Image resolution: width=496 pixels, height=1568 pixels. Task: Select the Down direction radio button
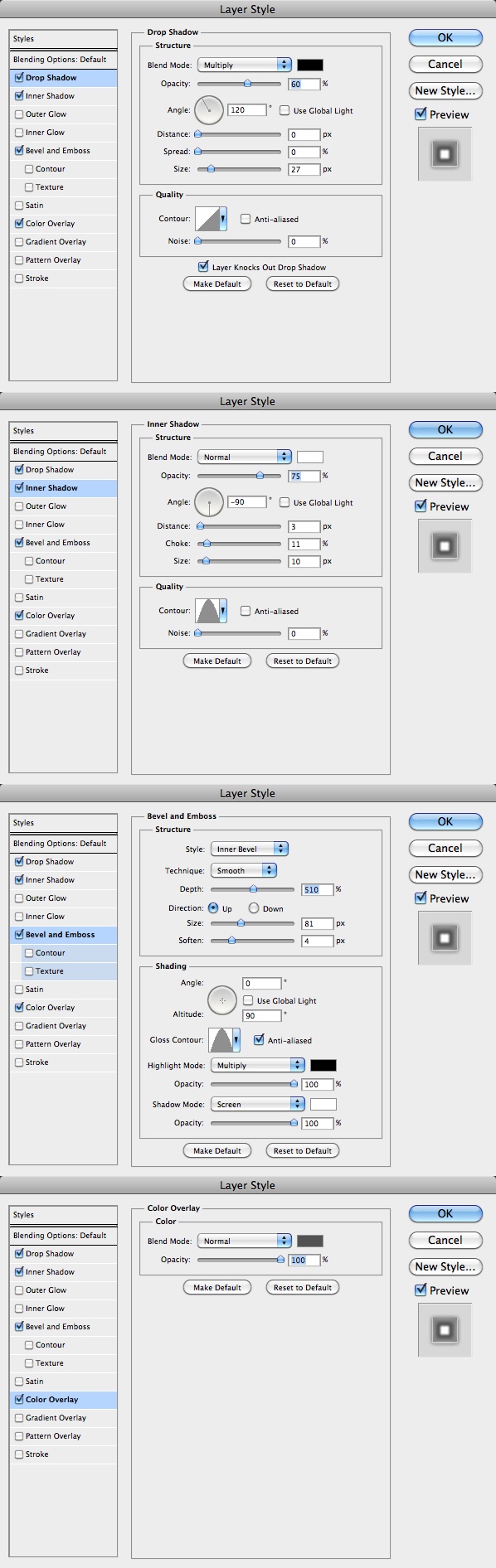point(254,908)
